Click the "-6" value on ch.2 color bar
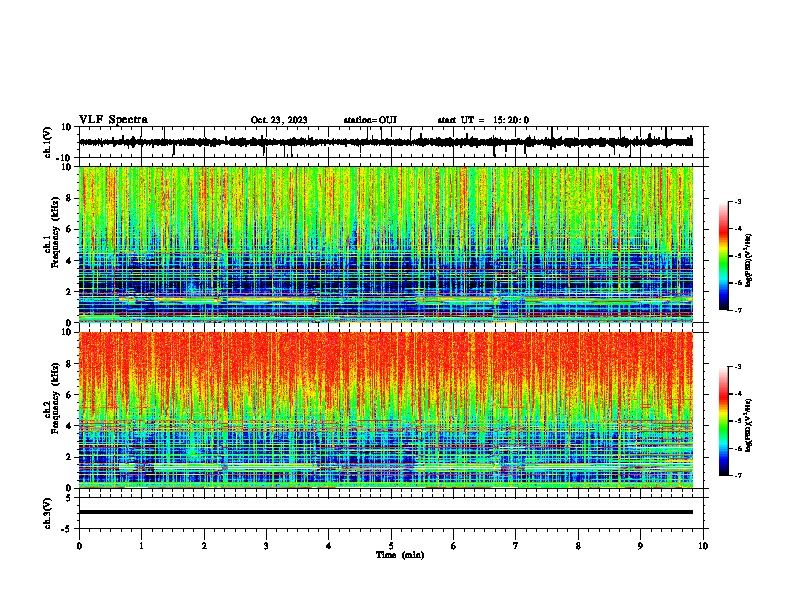Screen dimensions: 792x612 [737, 448]
